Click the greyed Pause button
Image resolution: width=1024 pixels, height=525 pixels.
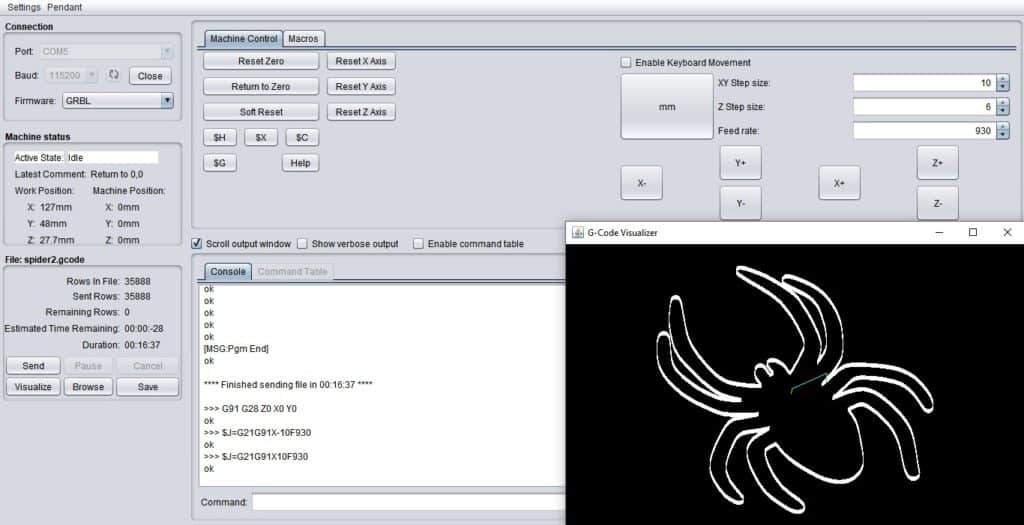[88, 366]
